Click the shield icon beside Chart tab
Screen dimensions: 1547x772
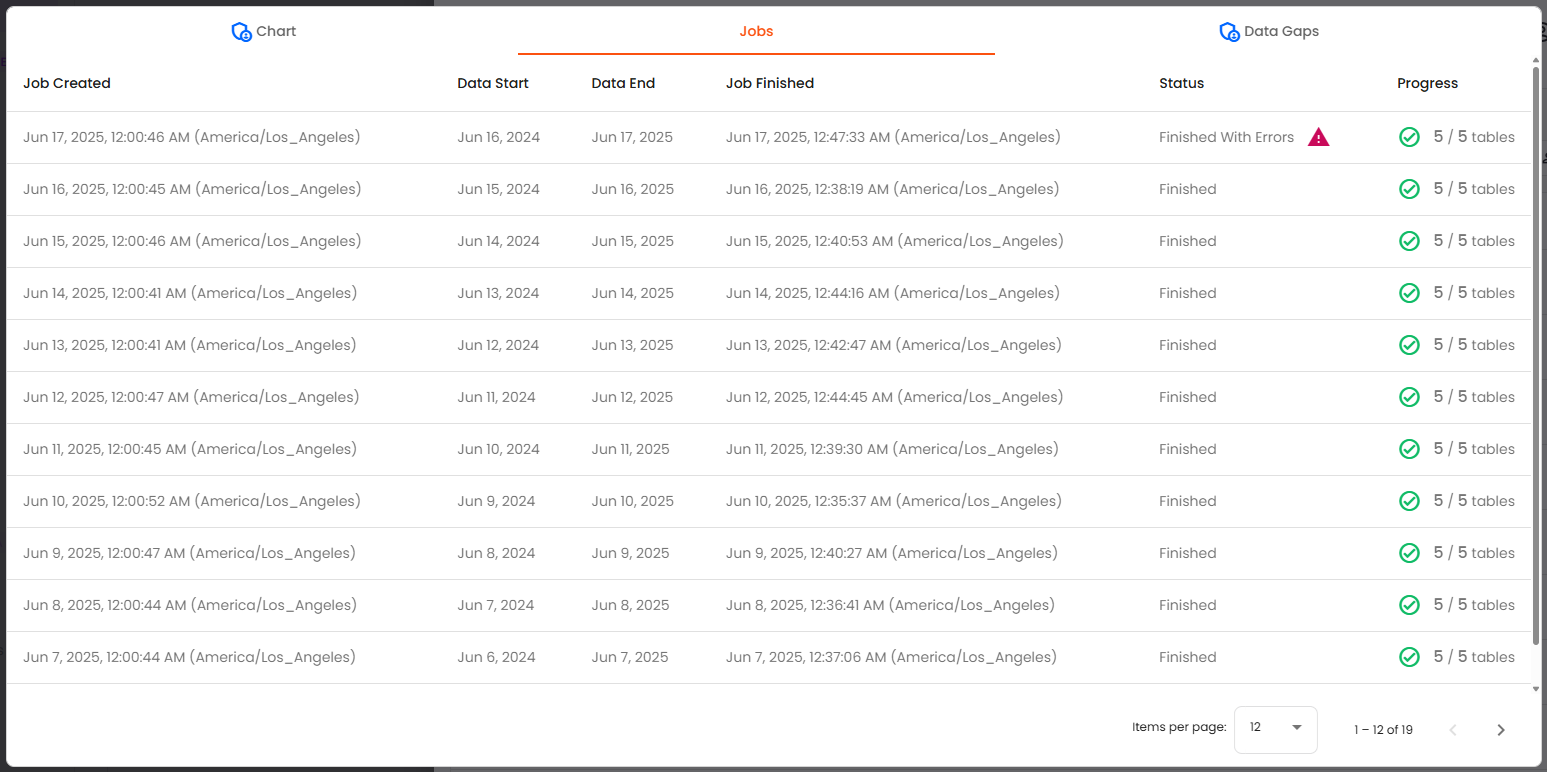(x=241, y=32)
